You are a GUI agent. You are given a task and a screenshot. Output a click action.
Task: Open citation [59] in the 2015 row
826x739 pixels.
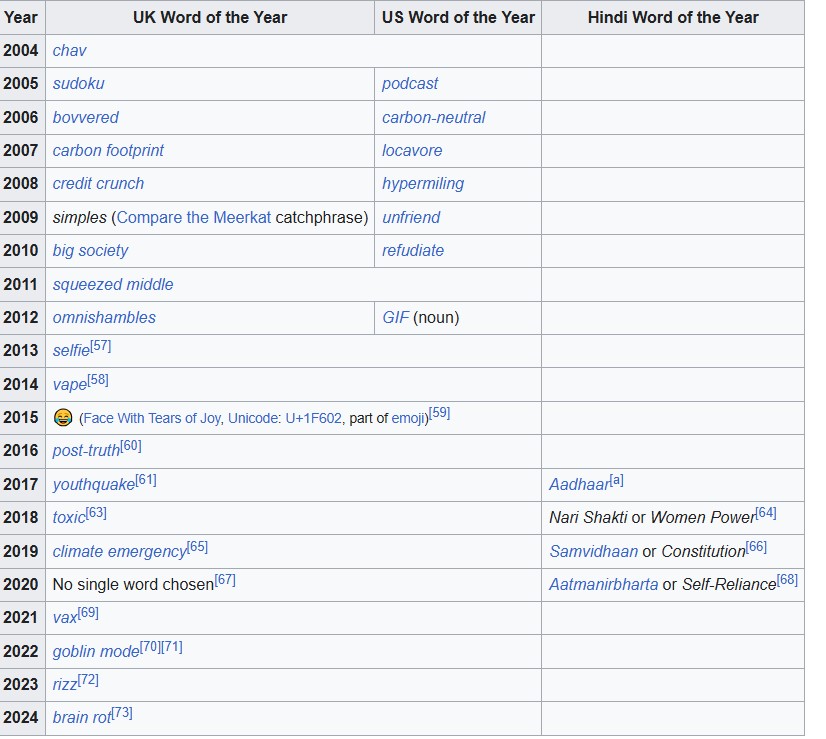(439, 413)
